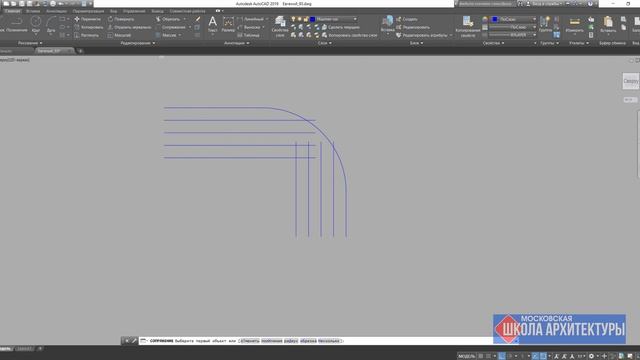Viewport: 640px width, 360px height.
Task: Click Linear dimension (Линейный) tool
Action: point(251,19)
